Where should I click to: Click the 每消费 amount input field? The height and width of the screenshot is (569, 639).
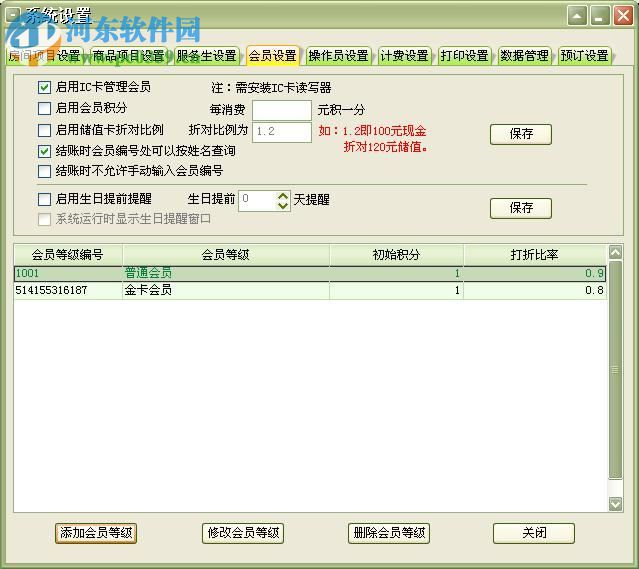(282, 110)
